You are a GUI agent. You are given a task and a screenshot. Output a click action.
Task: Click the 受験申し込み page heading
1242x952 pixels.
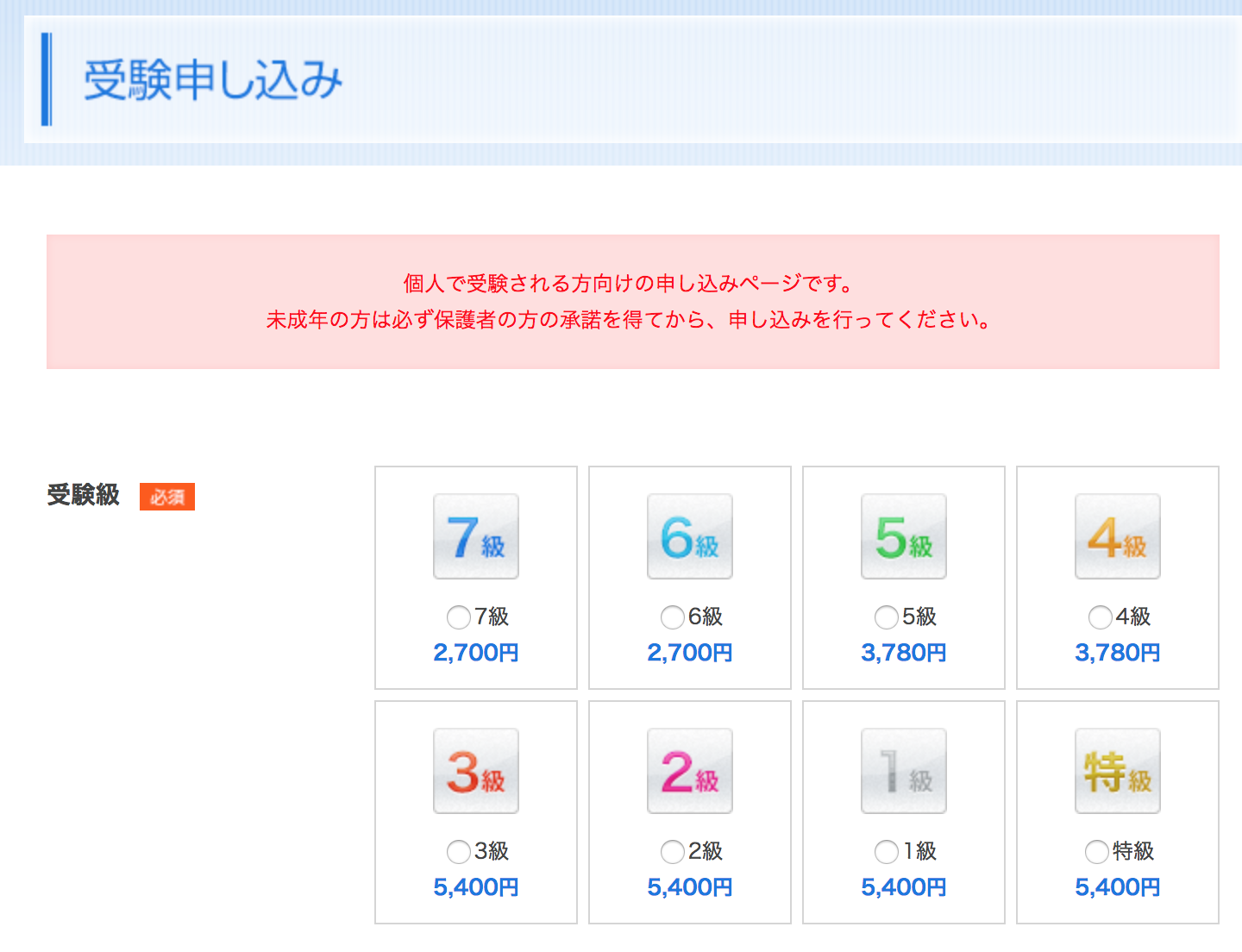[213, 80]
